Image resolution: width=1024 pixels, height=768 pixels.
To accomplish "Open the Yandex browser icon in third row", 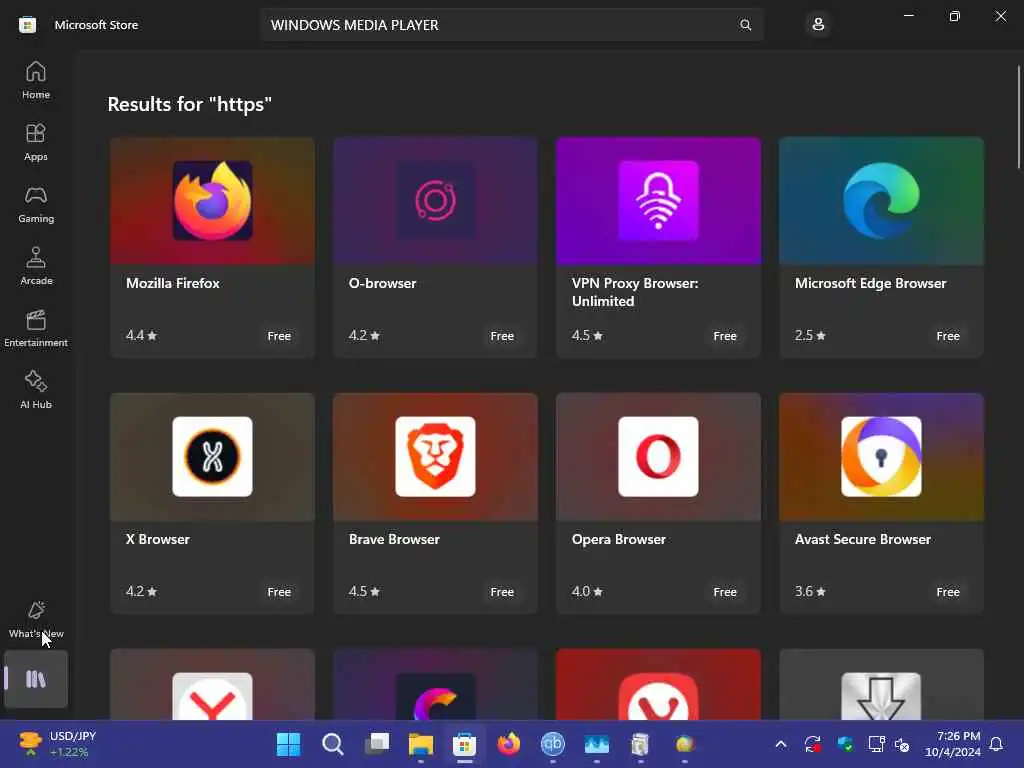I will click(212, 696).
